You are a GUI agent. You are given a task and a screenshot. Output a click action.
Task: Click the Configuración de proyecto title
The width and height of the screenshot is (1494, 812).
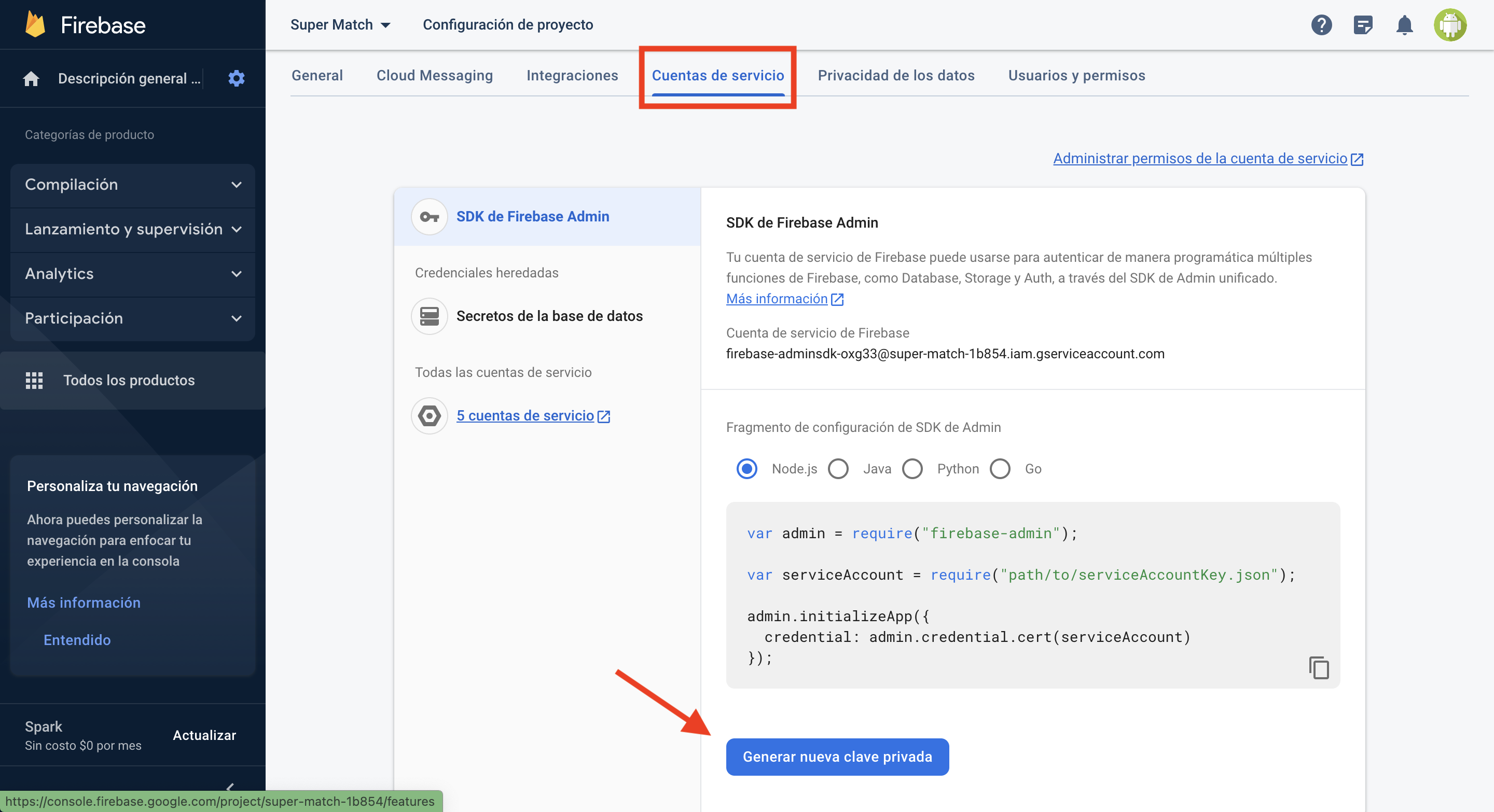[x=507, y=25]
